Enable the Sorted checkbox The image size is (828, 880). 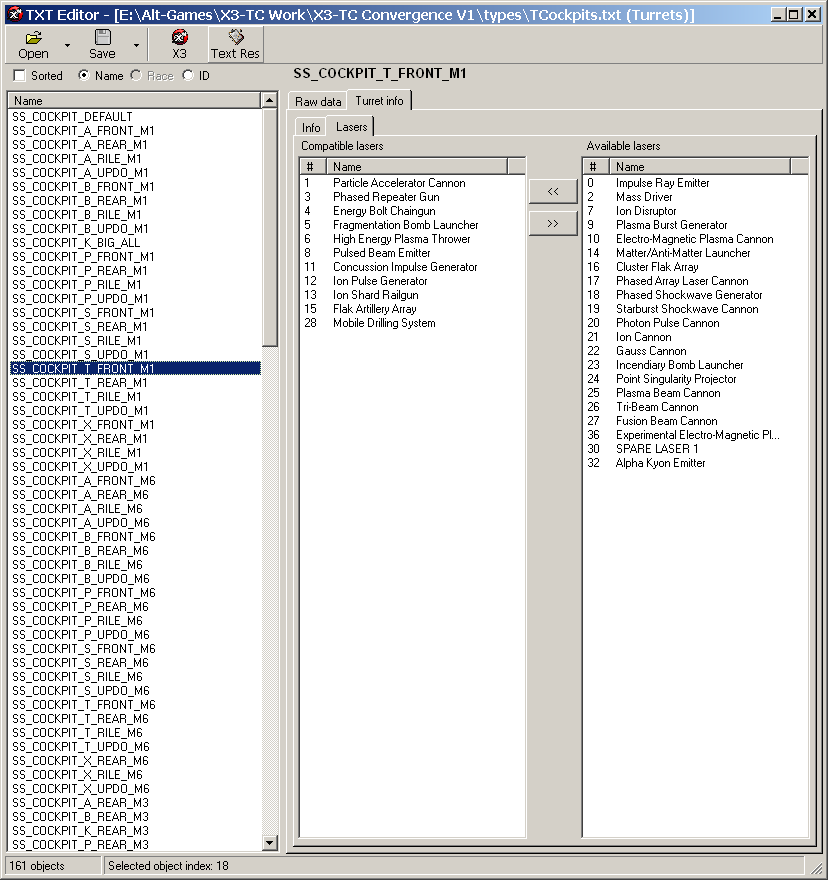pos(19,76)
